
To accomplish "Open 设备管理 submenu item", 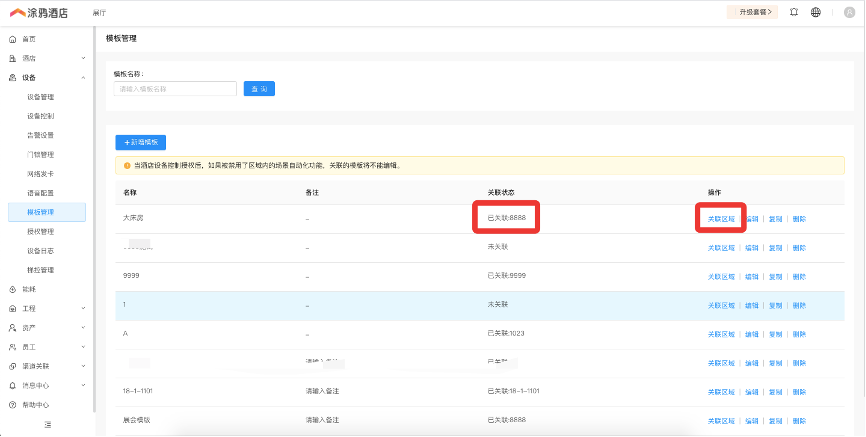I will [41, 97].
